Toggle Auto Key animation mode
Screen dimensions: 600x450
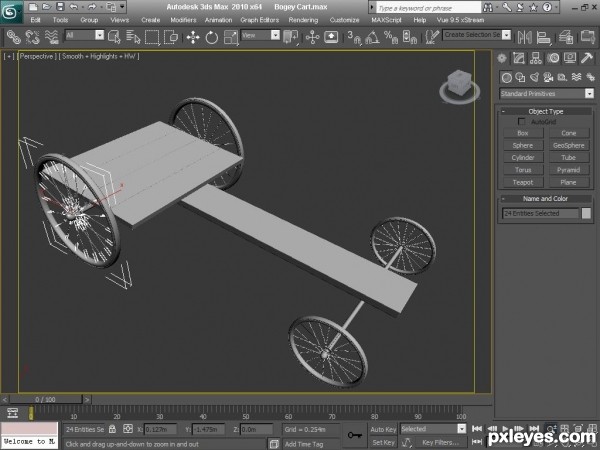coord(383,429)
